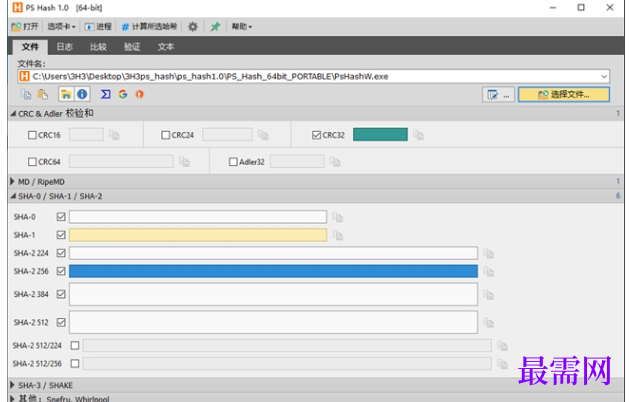The width and height of the screenshot is (630, 402).
Task: Click the Open (打开) toolbar button
Action: pyautogui.click(x=25, y=27)
